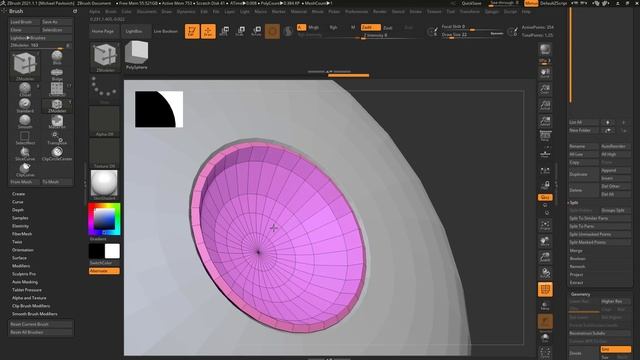The height and width of the screenshot is (360, 640).
Task: Open the current brush thumbnail ZModeler
Action: (105, 57)
